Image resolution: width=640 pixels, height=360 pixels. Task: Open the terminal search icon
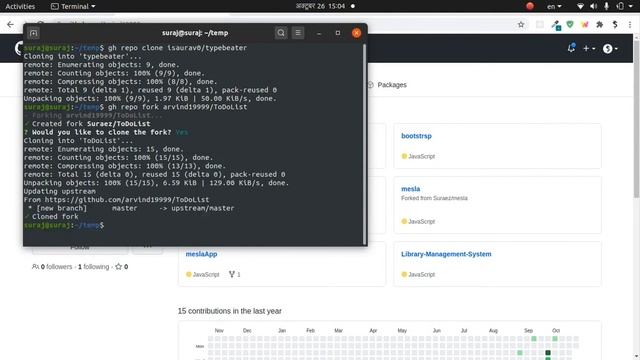(x=281, y=33)
